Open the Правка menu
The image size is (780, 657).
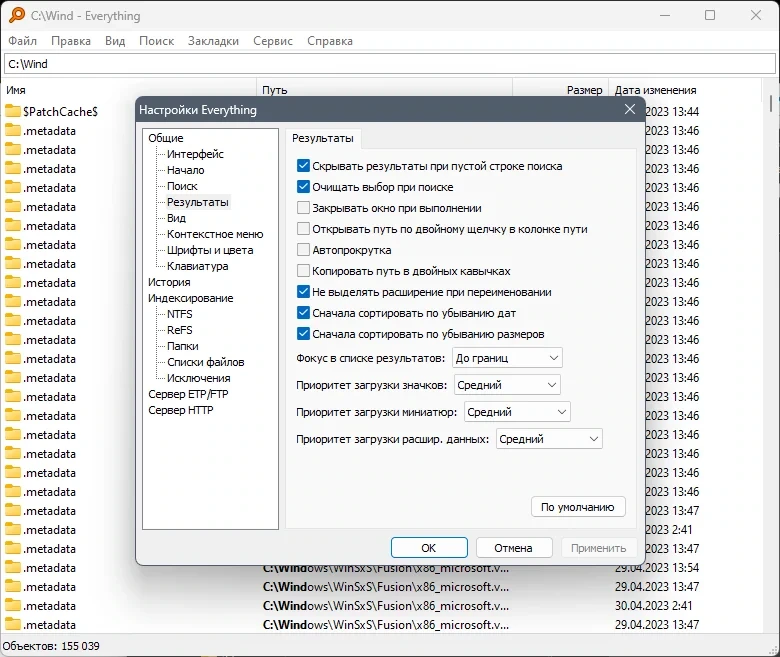[x=71, y=41]
